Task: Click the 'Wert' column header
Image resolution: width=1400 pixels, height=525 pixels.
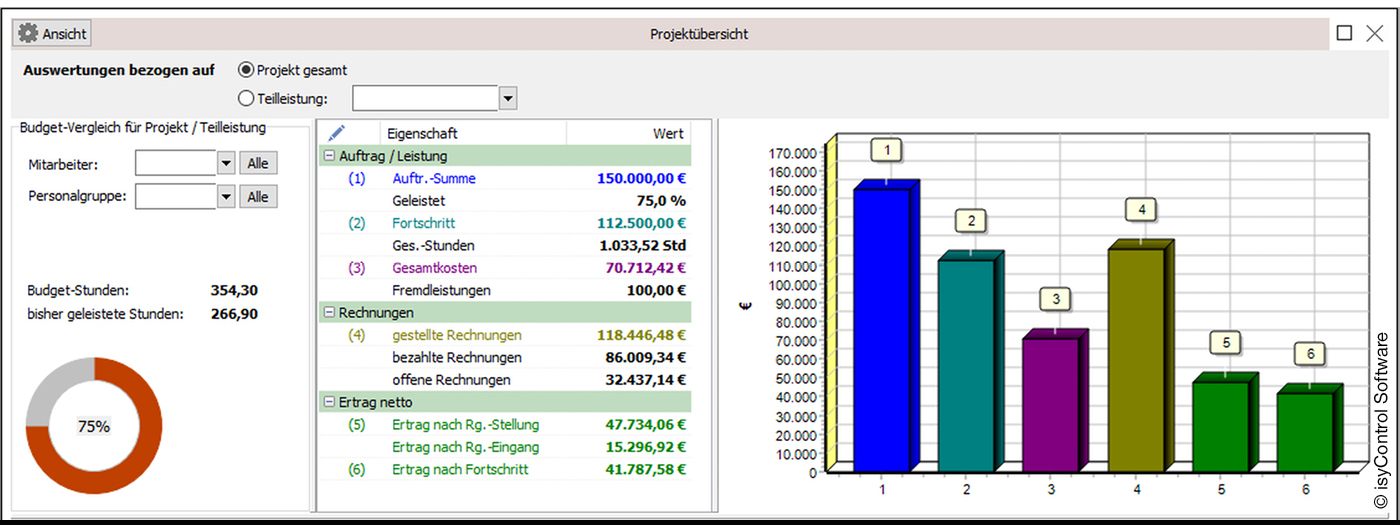Action: tap(668, 133)
